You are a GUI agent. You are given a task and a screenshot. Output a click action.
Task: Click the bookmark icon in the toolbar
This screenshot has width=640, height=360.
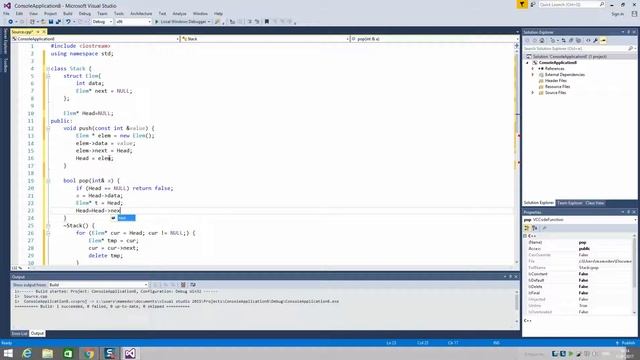(267, 22)
